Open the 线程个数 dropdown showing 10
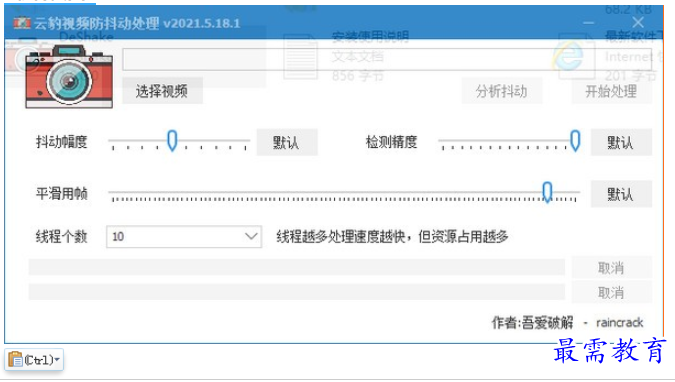 point(184,236)
